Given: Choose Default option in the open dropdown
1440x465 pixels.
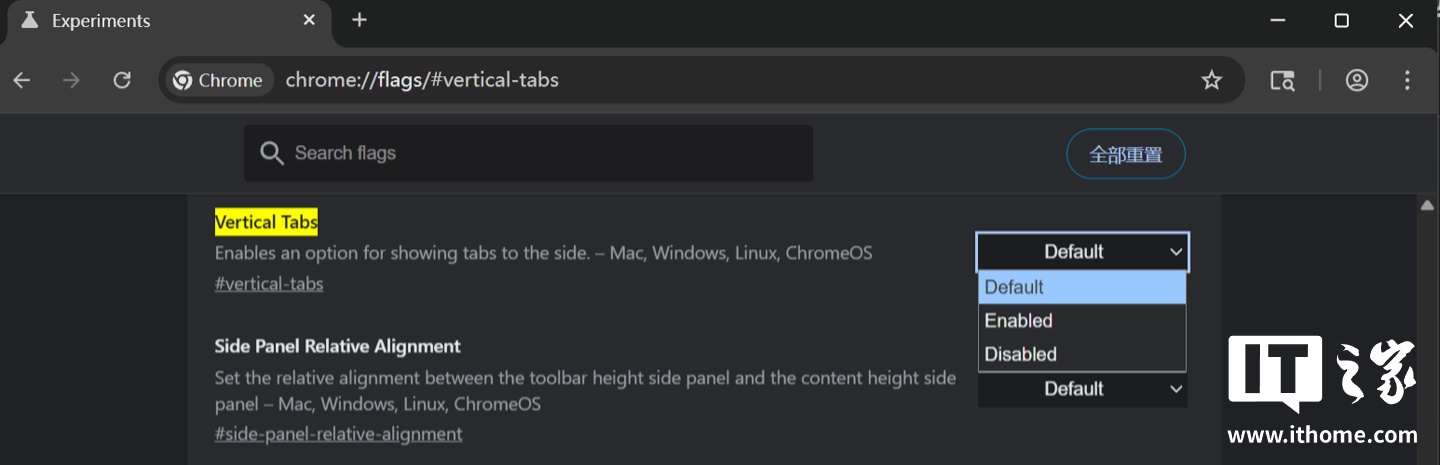Looking at the screenshot, I should 1014,288.
